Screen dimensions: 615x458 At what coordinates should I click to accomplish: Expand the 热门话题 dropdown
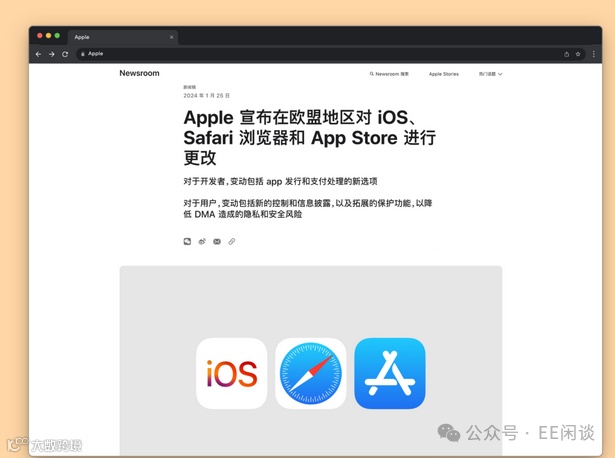tap(490, 74)
